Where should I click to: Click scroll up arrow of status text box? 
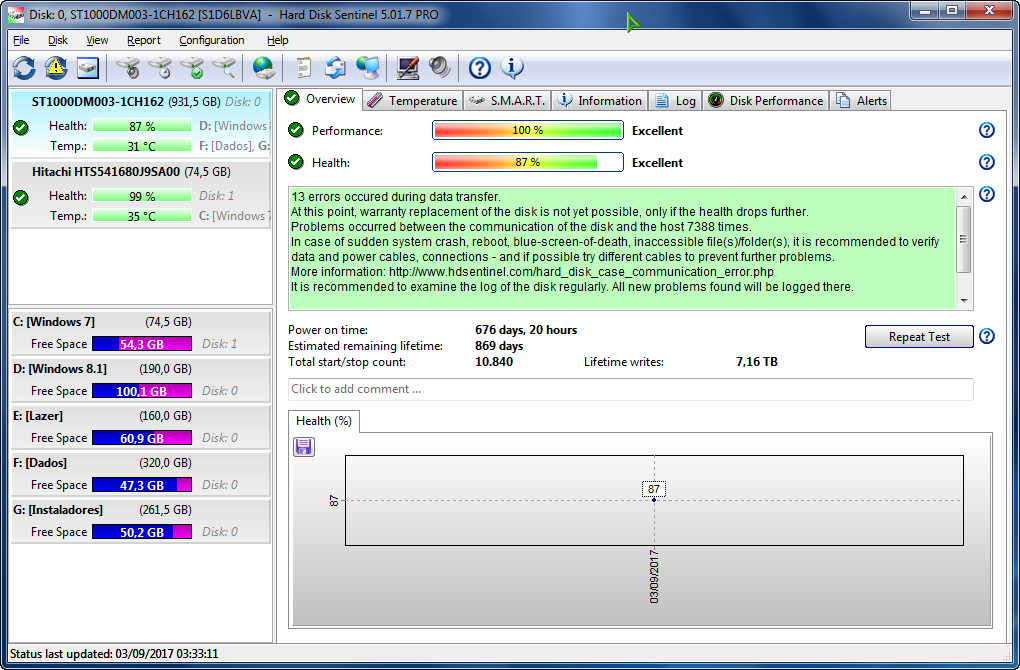tap(964, 196)
